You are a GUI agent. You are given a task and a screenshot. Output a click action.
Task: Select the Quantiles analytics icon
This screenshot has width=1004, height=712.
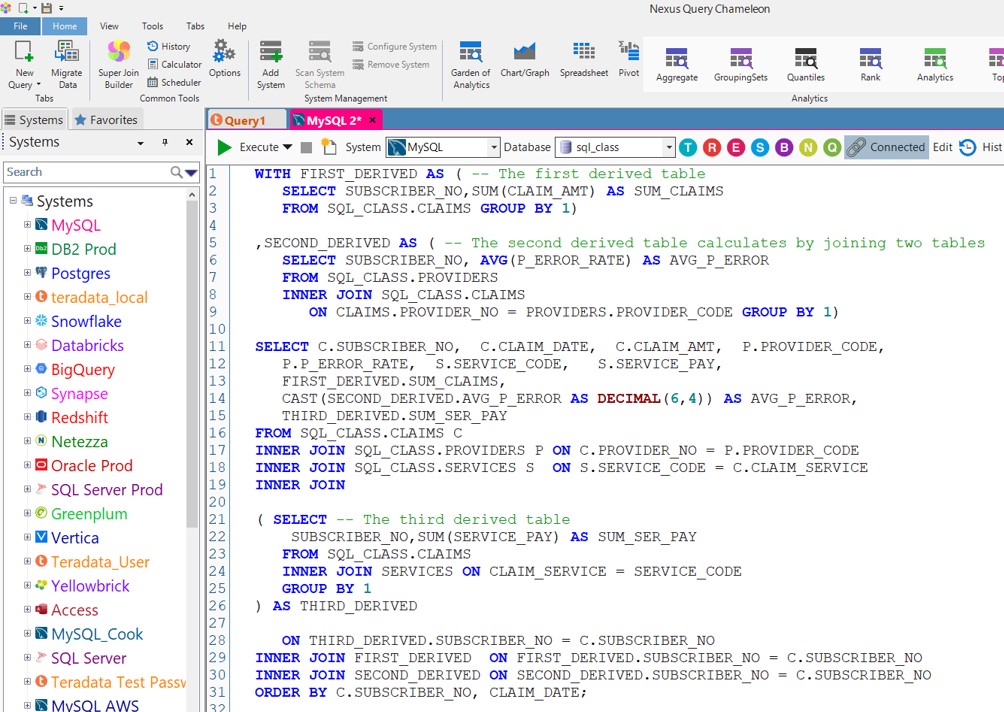[x=806, y=64]
